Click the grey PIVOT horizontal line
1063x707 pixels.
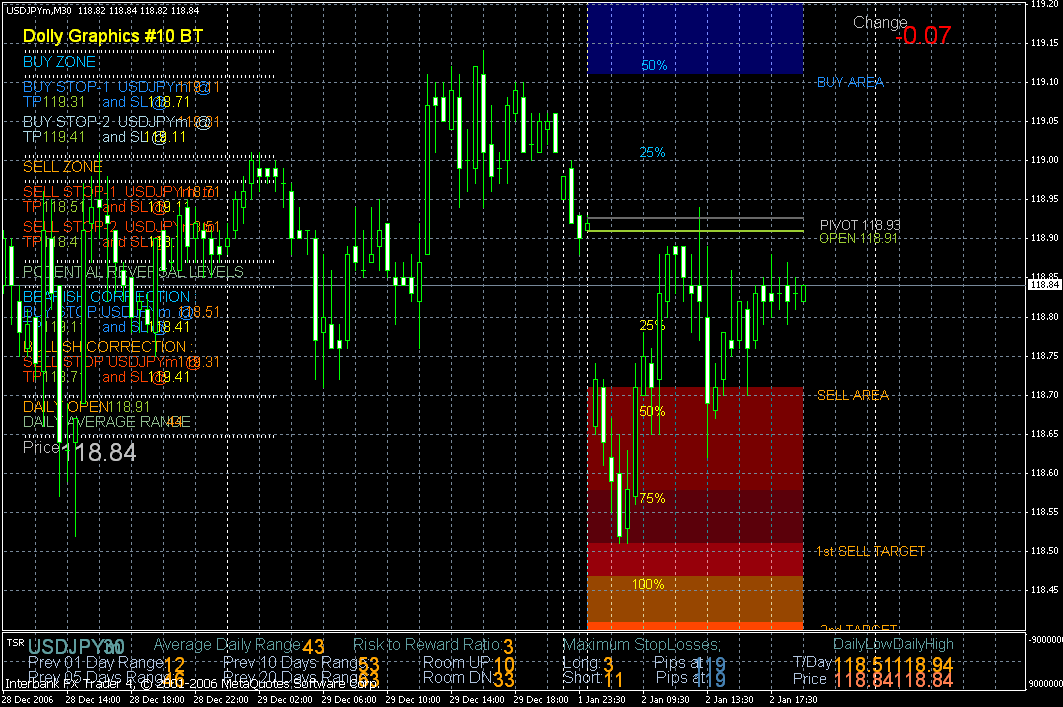pyautogui.click(x=696, y=218)
